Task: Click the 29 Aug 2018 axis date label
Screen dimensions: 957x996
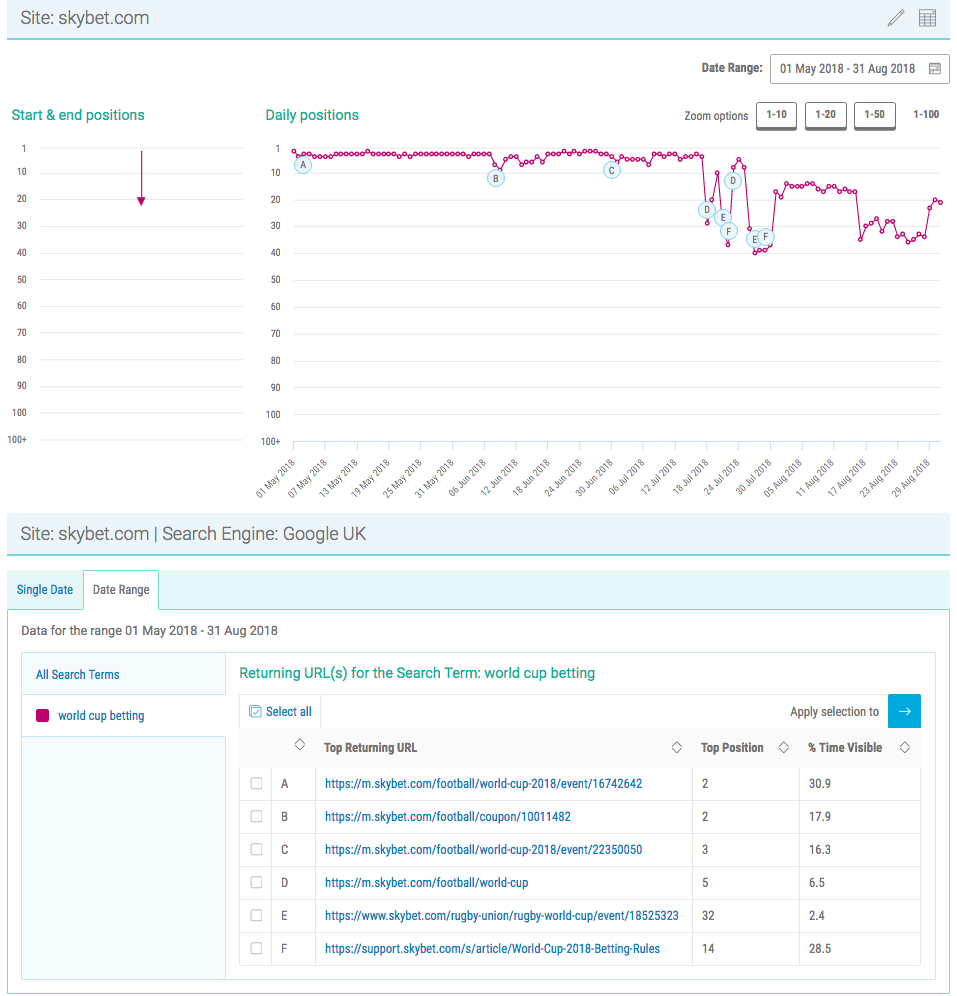Action: pos(911,478)
